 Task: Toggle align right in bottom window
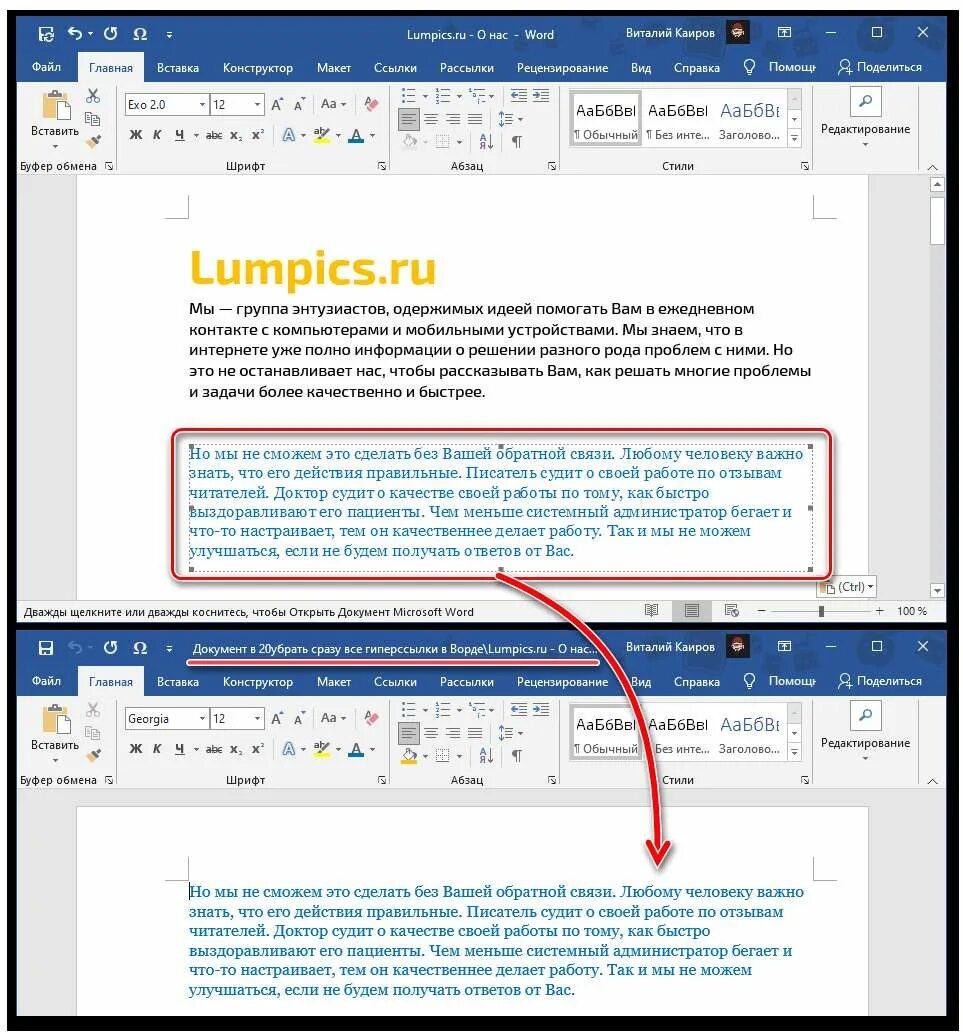453,733
